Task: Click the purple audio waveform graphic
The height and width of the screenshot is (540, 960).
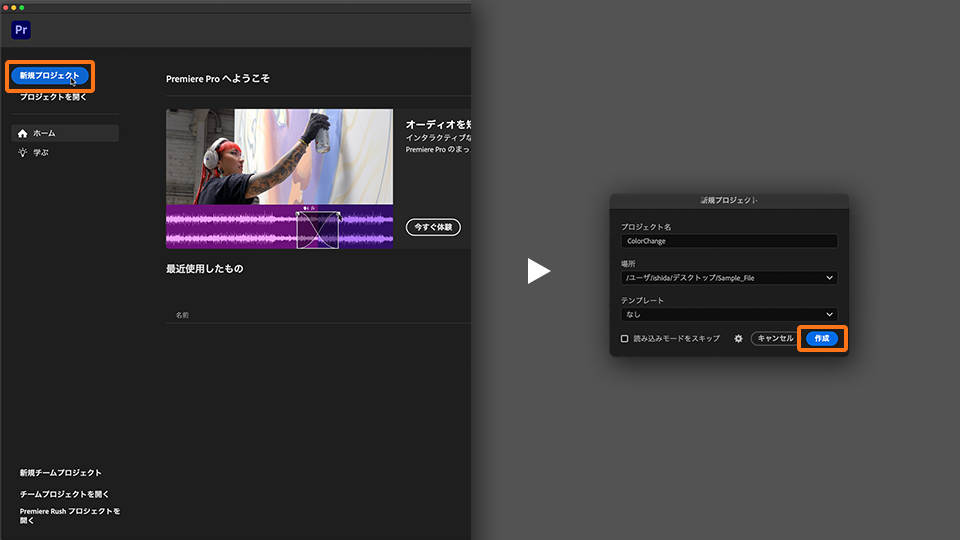Action: tap(279, 227)
